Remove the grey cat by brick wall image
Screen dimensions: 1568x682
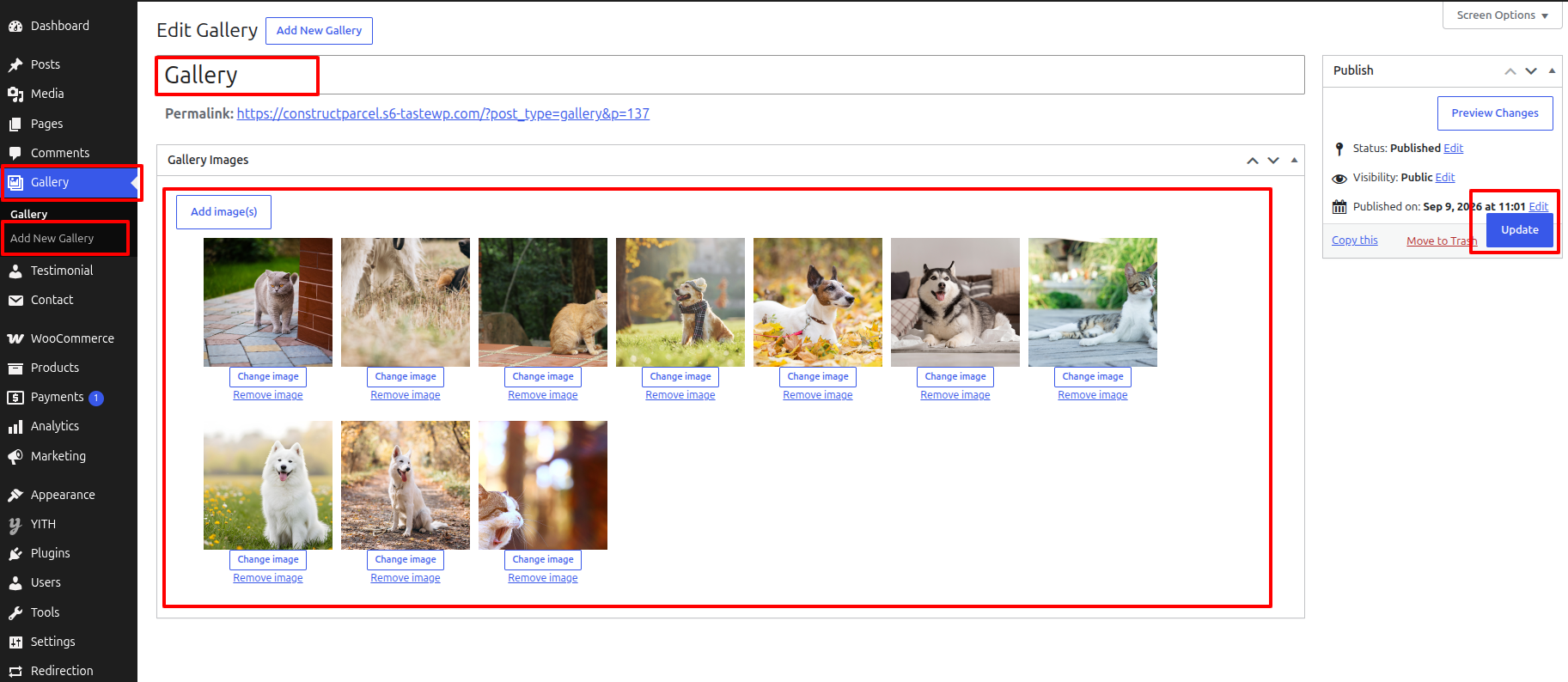click(268, 395)
